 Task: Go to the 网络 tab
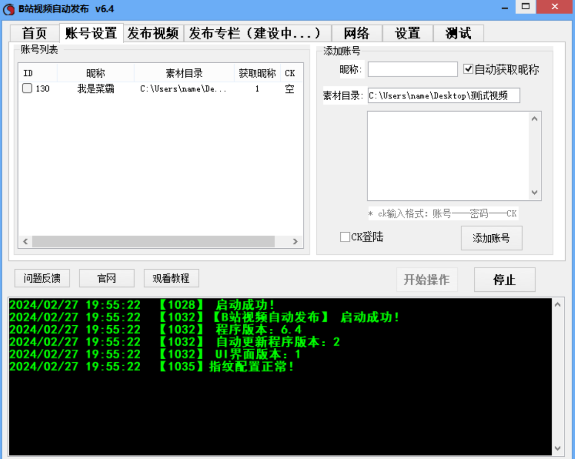[356, 33]
